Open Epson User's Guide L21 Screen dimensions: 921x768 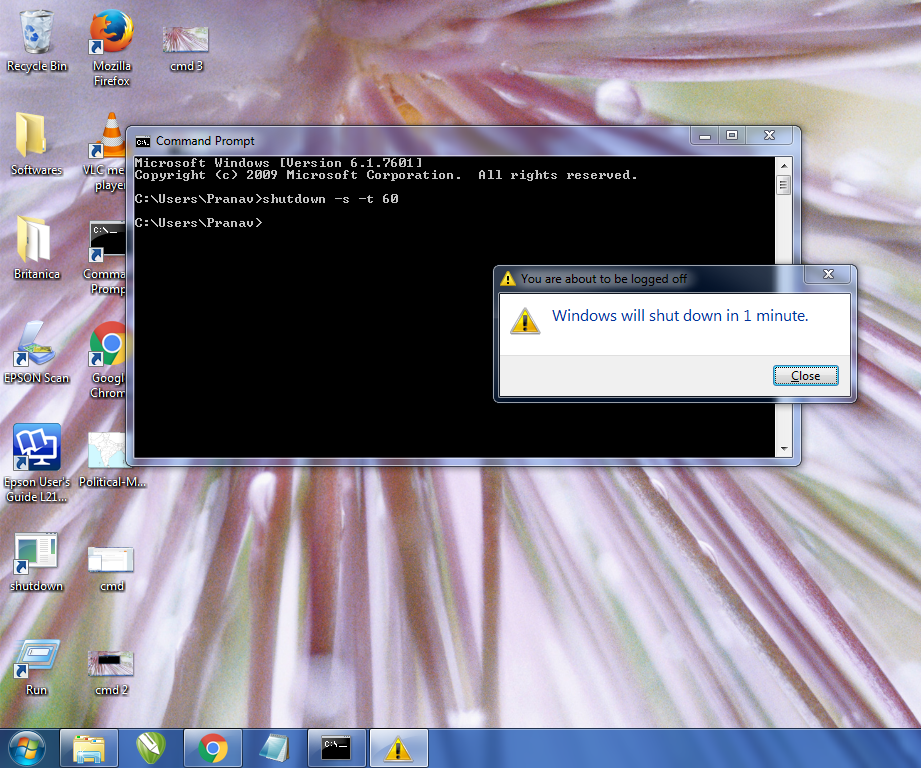[x=36, y=447]
